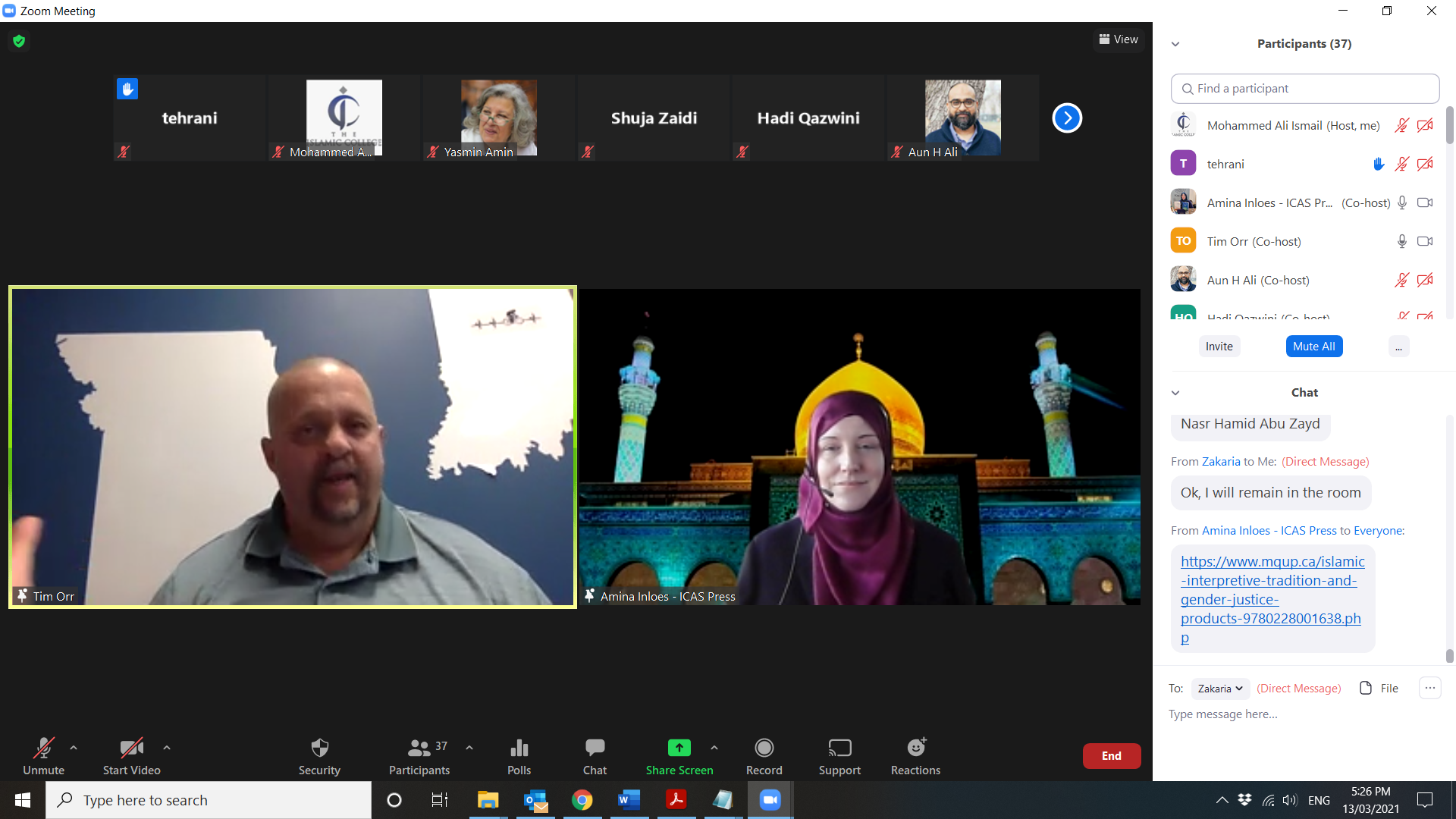Toggle Aun H Ali's video in list
1456x819 pixels.
coord(1425,280)
